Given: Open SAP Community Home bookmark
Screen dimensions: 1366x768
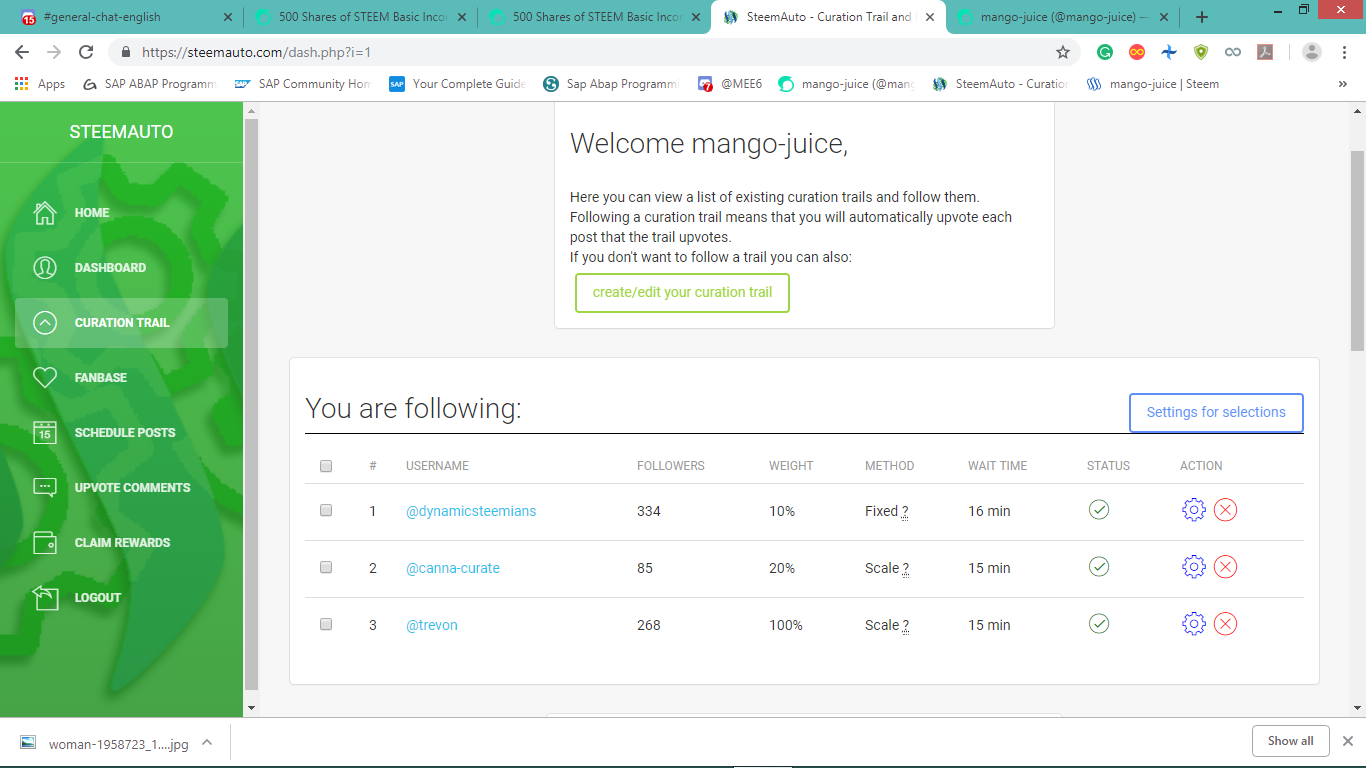Looking at the screenshot, I should [x=302, y=84].
